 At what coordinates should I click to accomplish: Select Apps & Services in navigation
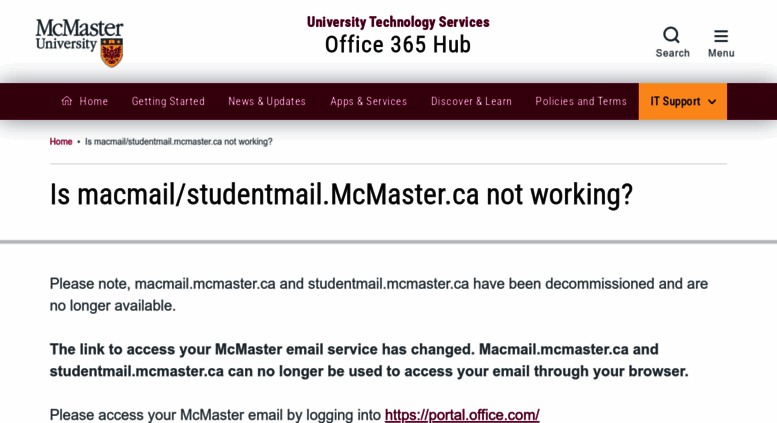pos(369,102)
